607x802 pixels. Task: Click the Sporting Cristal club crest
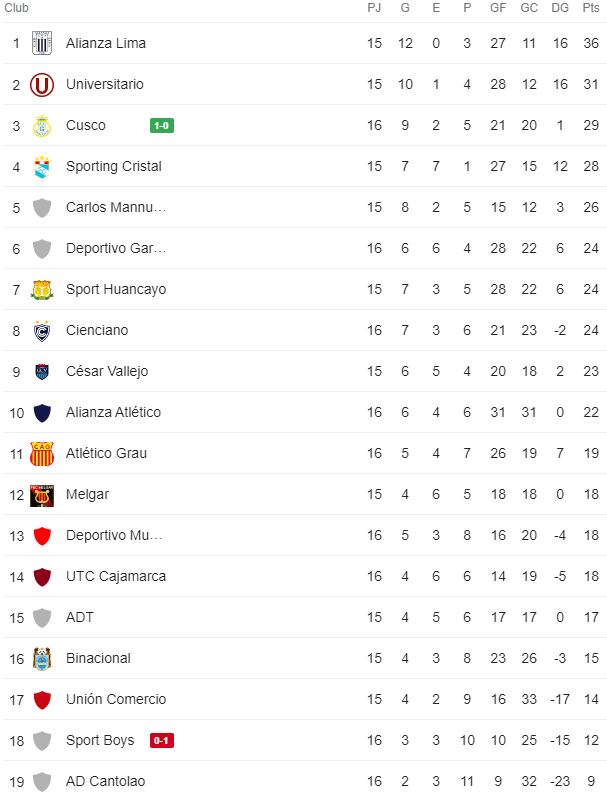pyautogui.click(x=42, y=167)
